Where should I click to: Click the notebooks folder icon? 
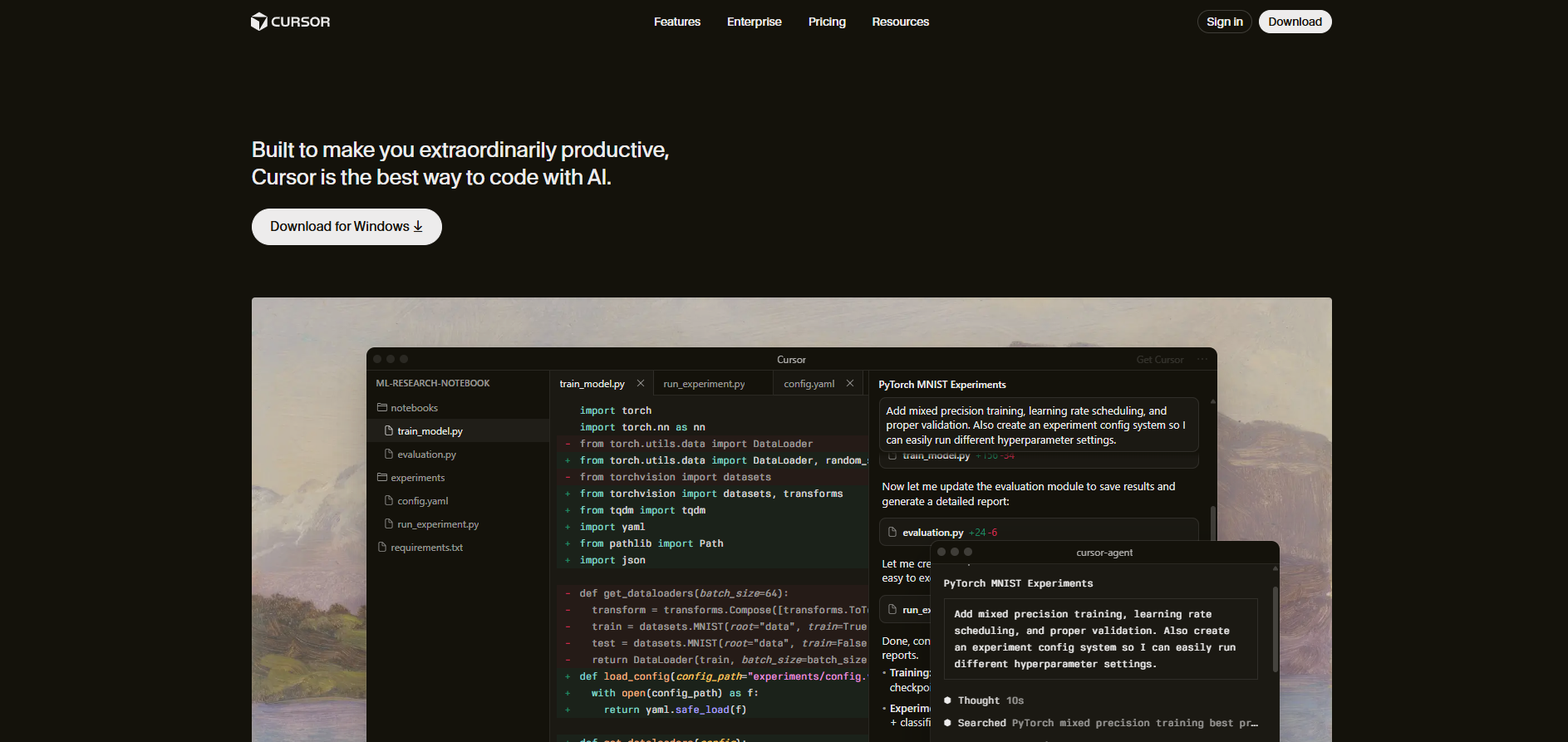382,407
